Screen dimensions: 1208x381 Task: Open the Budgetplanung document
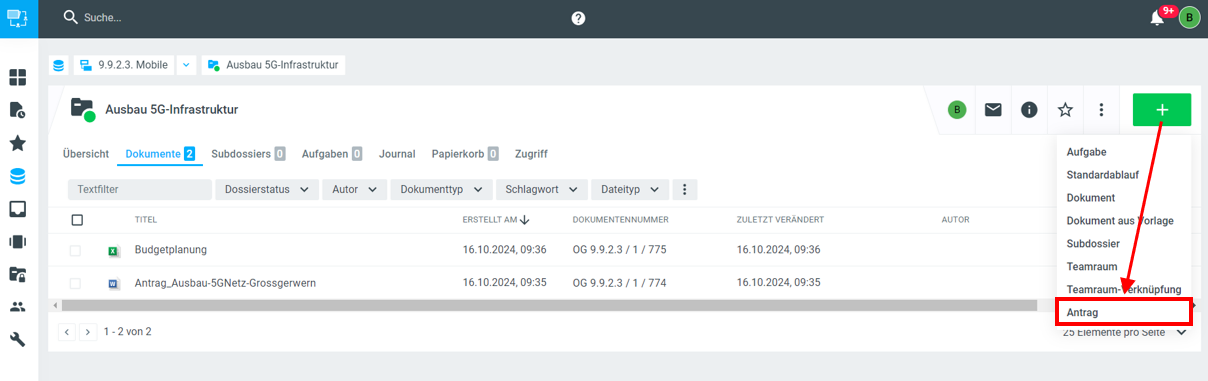click(x=171, y=250)
